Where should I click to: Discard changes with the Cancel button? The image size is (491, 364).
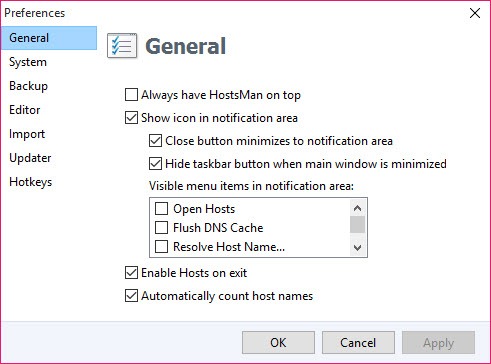[x=358, y=342]
